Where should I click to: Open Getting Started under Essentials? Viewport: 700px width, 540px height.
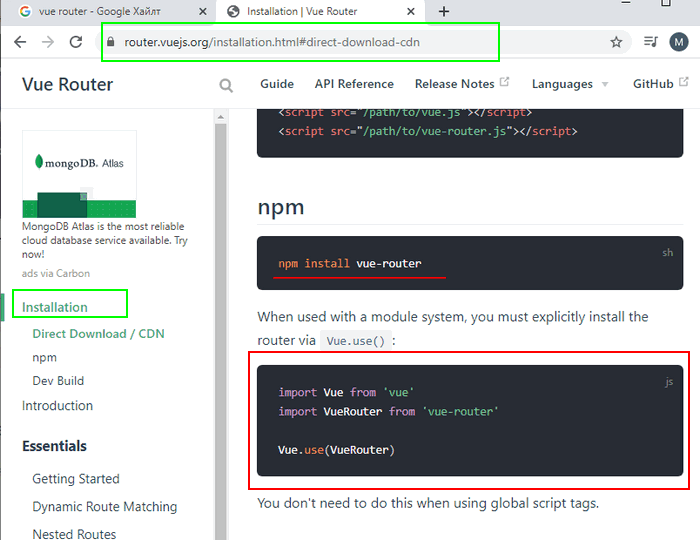click(76, 479)
